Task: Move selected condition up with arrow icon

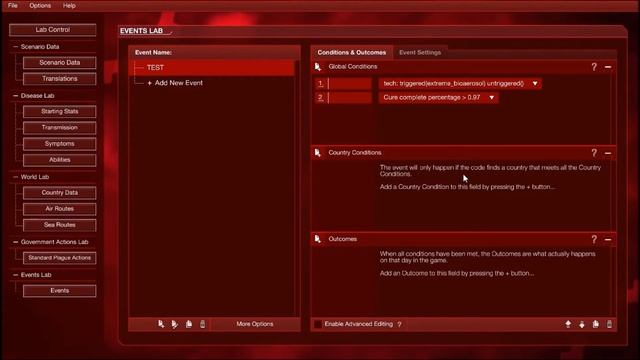Action: click(x=568, y=324)
